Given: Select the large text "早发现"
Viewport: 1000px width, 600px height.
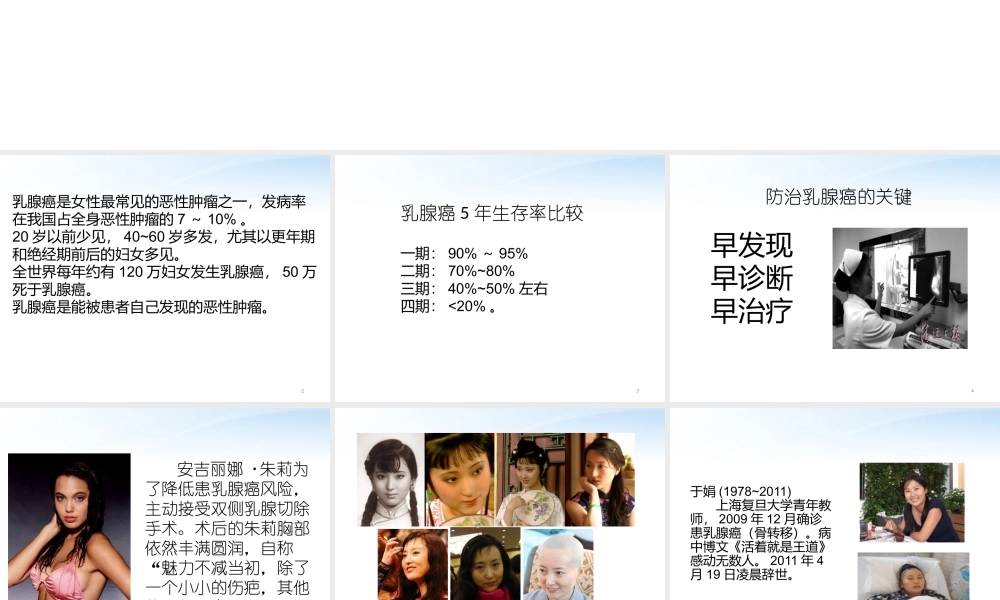Looking at the screenshot, I should tap(751, 245).
